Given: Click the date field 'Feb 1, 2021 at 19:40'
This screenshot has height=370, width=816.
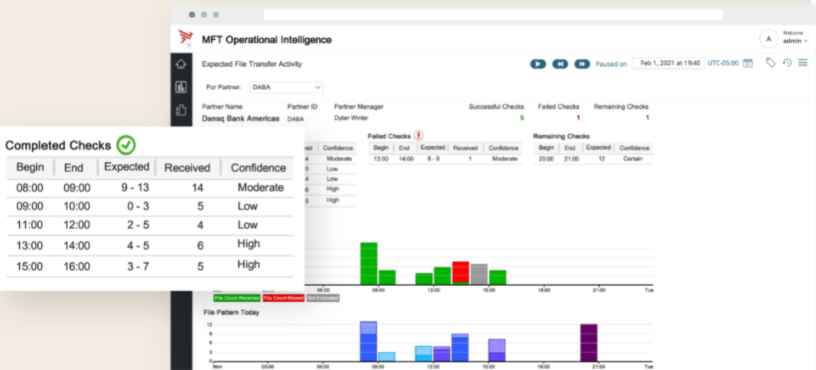Looking at the screenshot, I should 669,63.
